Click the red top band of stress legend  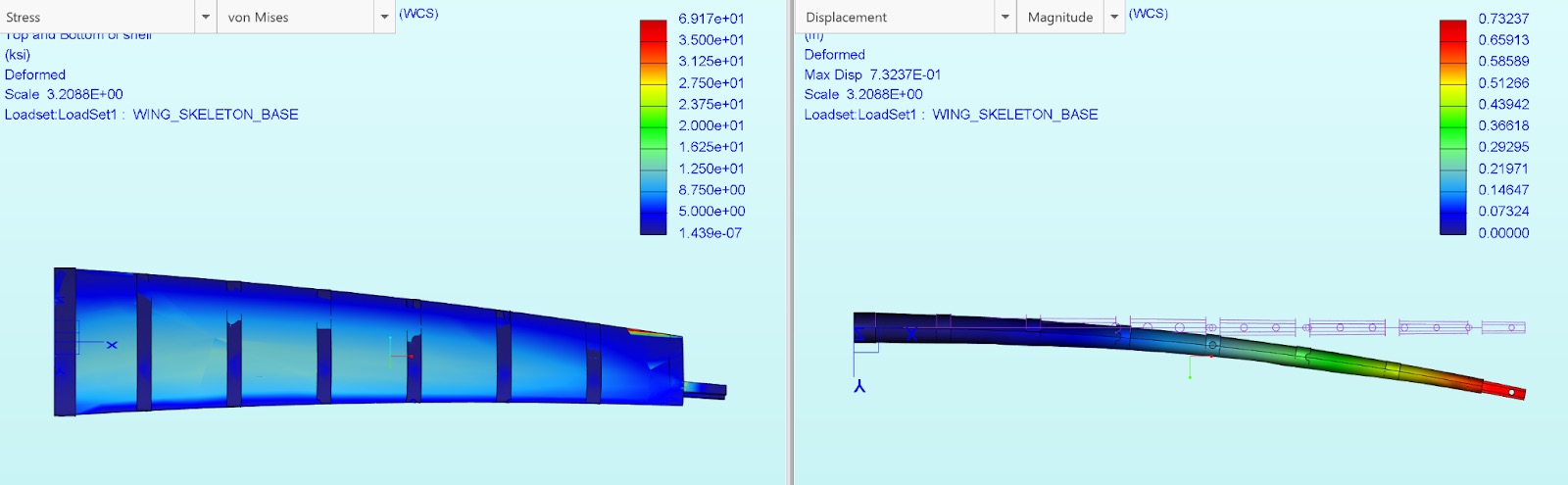pyautogui.click(x=653, y=30)
